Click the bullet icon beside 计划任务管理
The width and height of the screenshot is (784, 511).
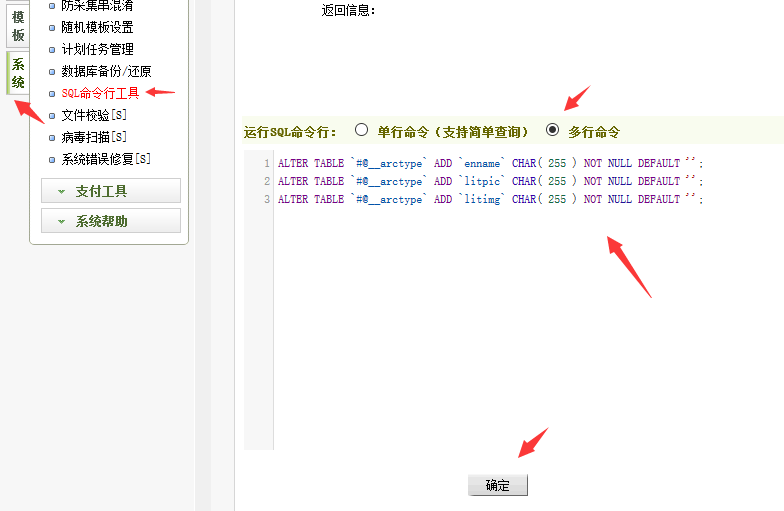pyautogui.click(x=53, y=49)
